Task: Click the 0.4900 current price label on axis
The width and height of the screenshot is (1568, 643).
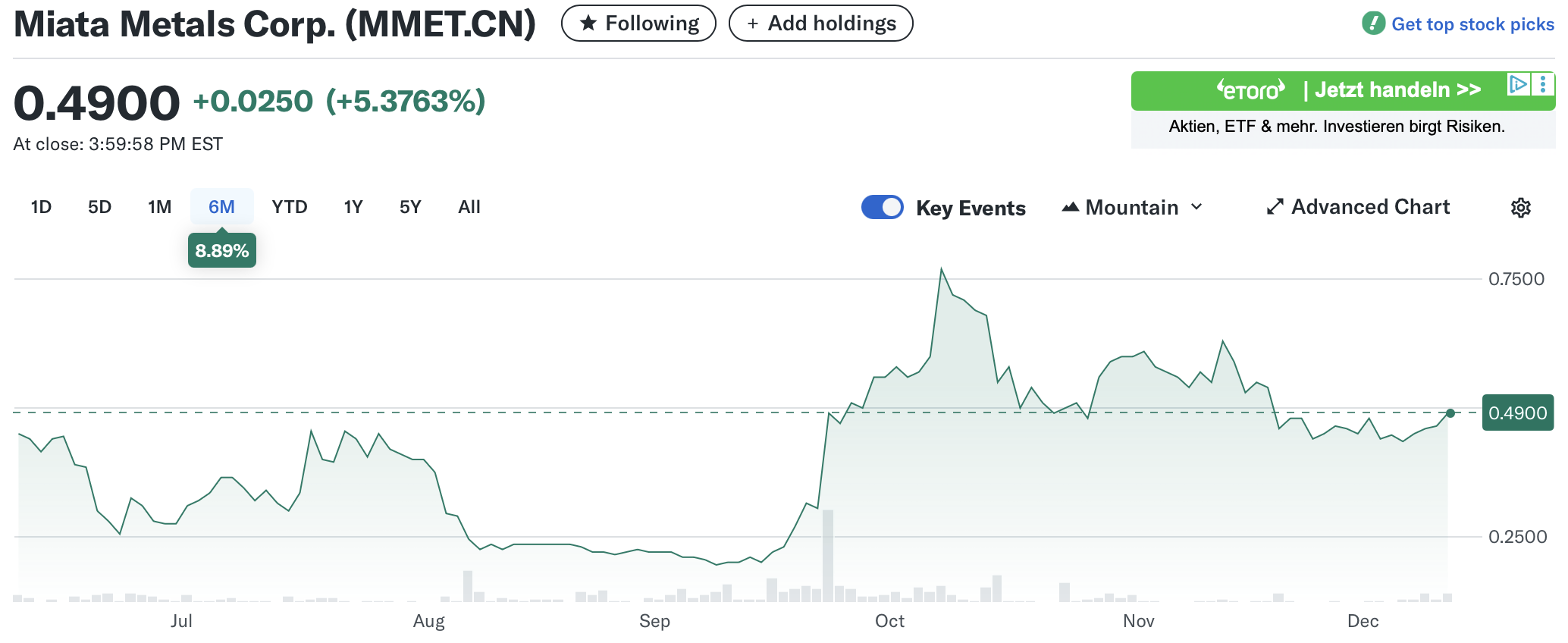Action: coord(1517,413)
